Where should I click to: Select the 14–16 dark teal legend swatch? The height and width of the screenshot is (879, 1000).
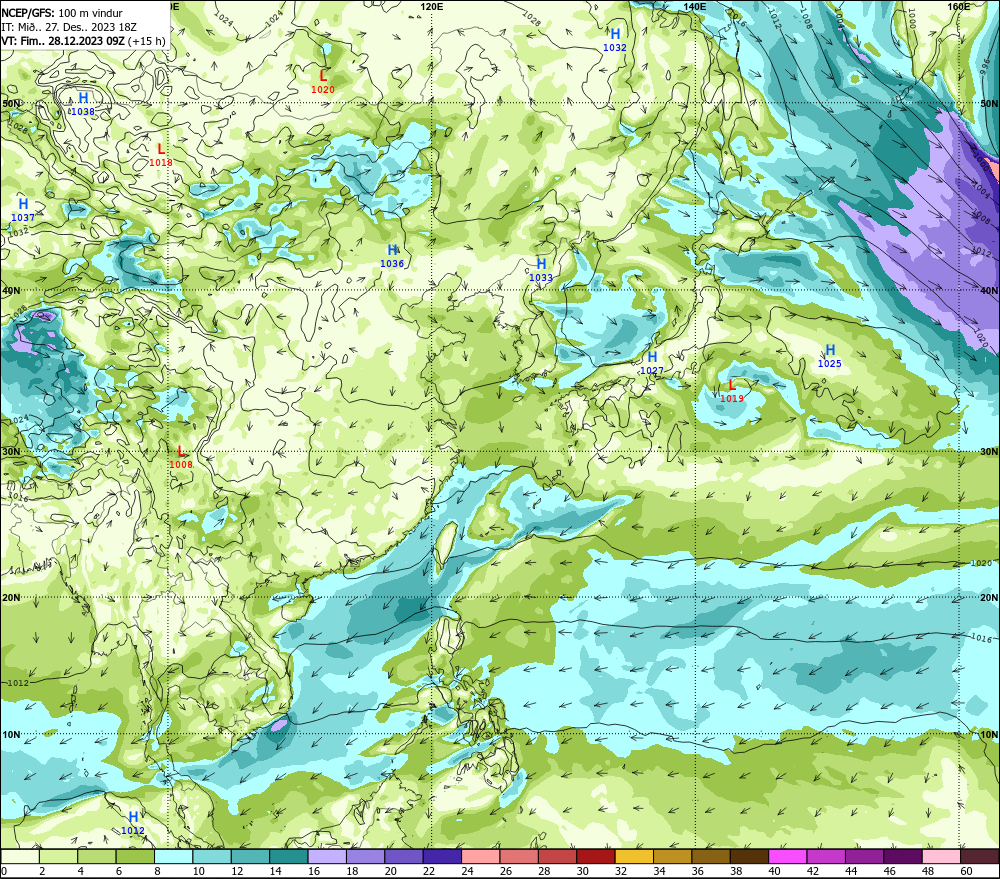[x=289, y=856]
